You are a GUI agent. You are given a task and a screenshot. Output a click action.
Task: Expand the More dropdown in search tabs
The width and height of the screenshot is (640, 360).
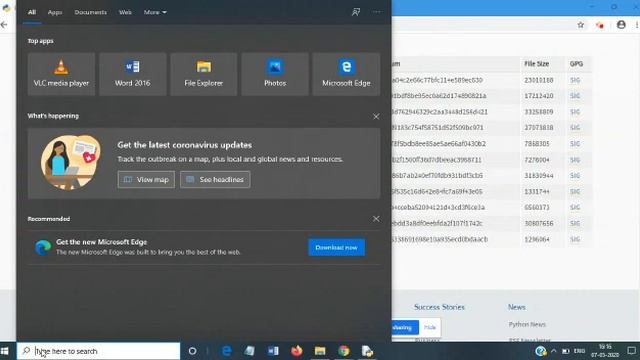(x=155, y=12)
